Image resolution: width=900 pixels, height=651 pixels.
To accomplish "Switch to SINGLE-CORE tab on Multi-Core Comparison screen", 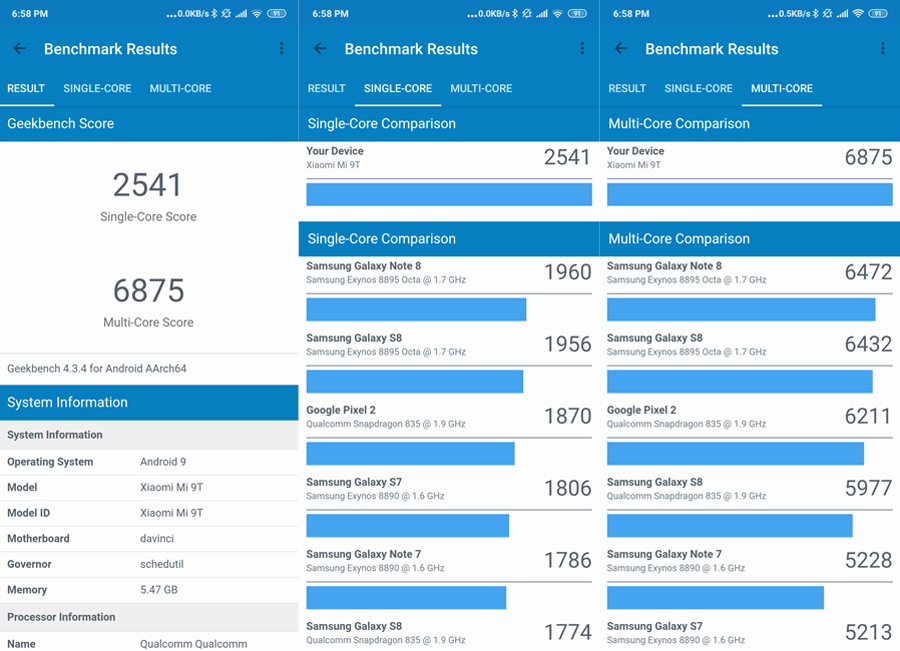I will (x=699, y=88).
